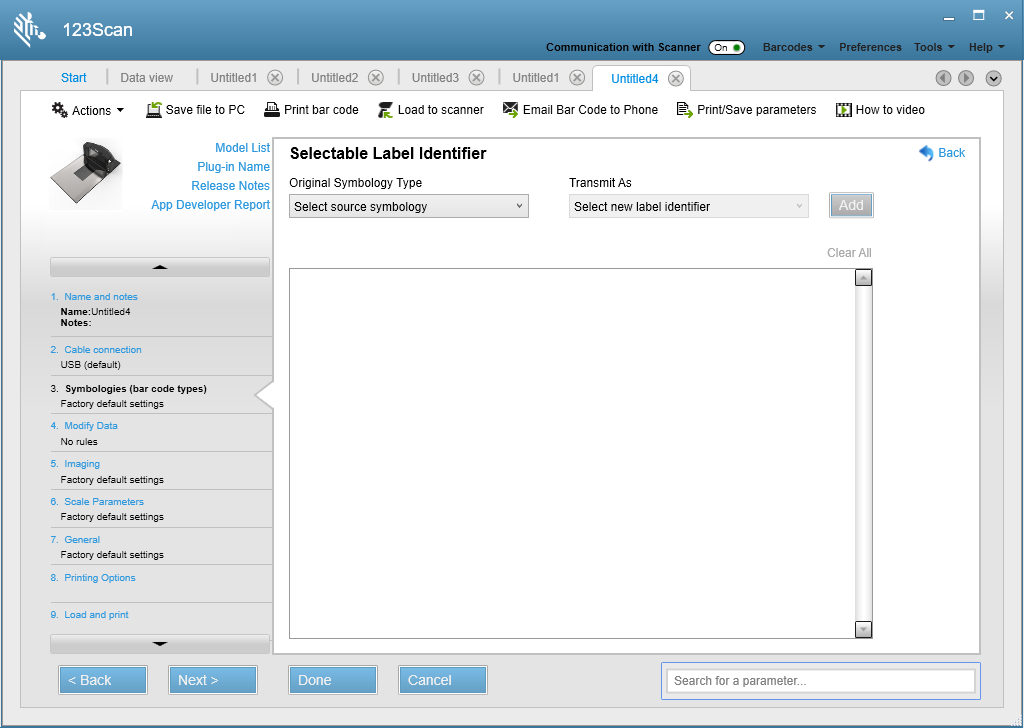Open the Actions menu on the toolbar
The height and width of the screenshot is (728, 1024).
87,109
